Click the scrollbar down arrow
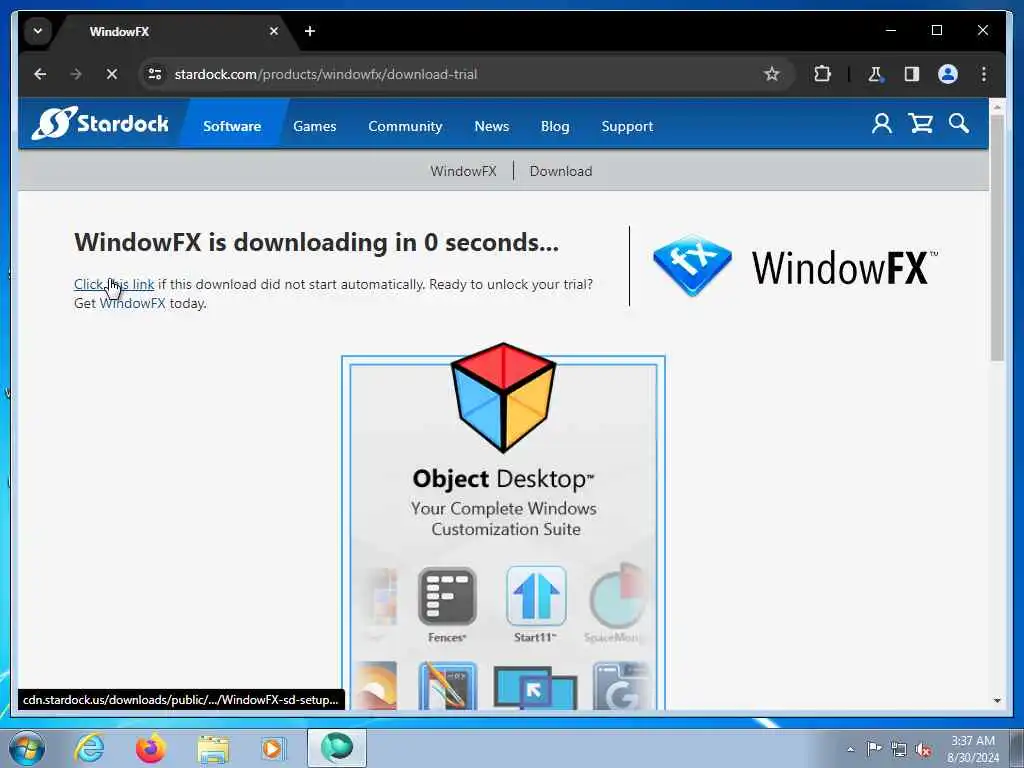 [x=997, y=701]
